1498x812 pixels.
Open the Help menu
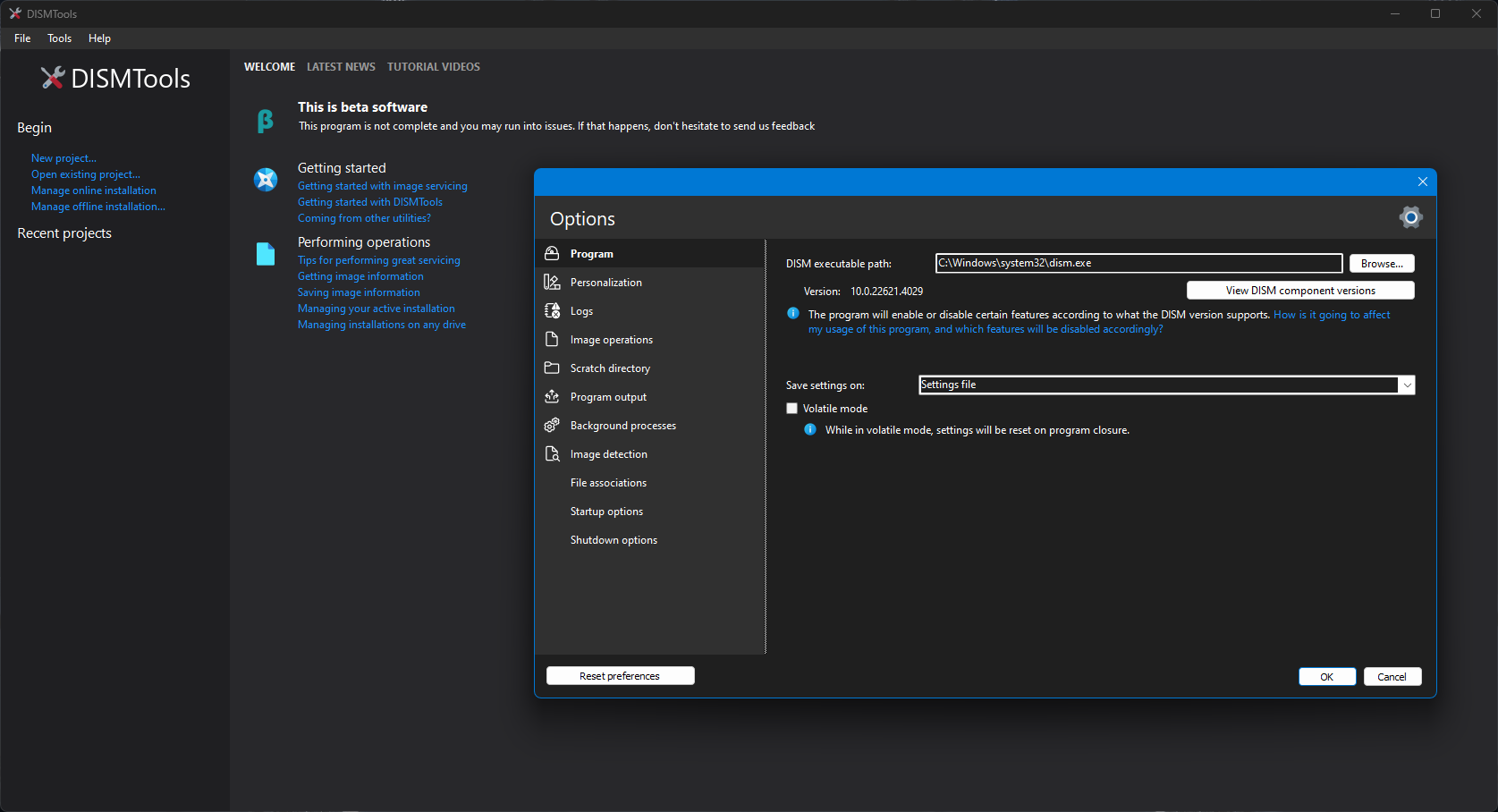(99, 38)
